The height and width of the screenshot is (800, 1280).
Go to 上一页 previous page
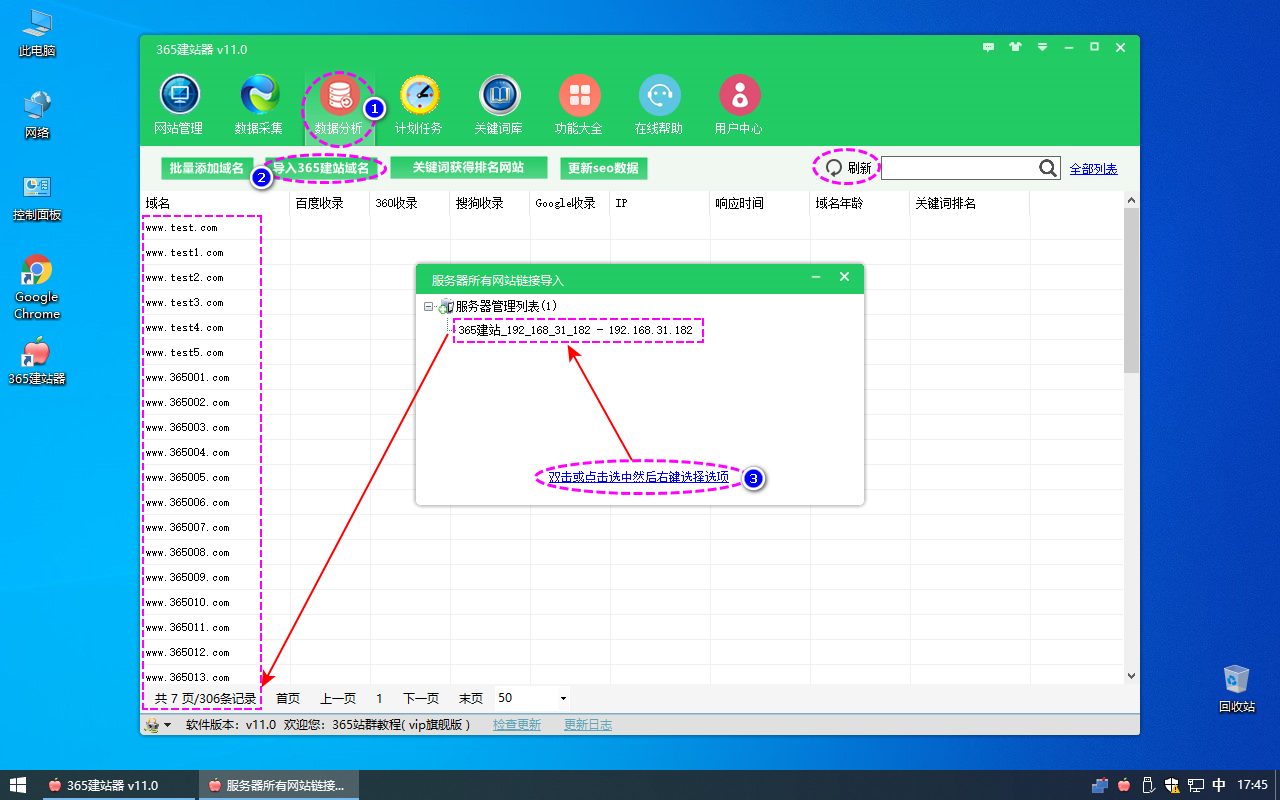click(x=338, y=698)
